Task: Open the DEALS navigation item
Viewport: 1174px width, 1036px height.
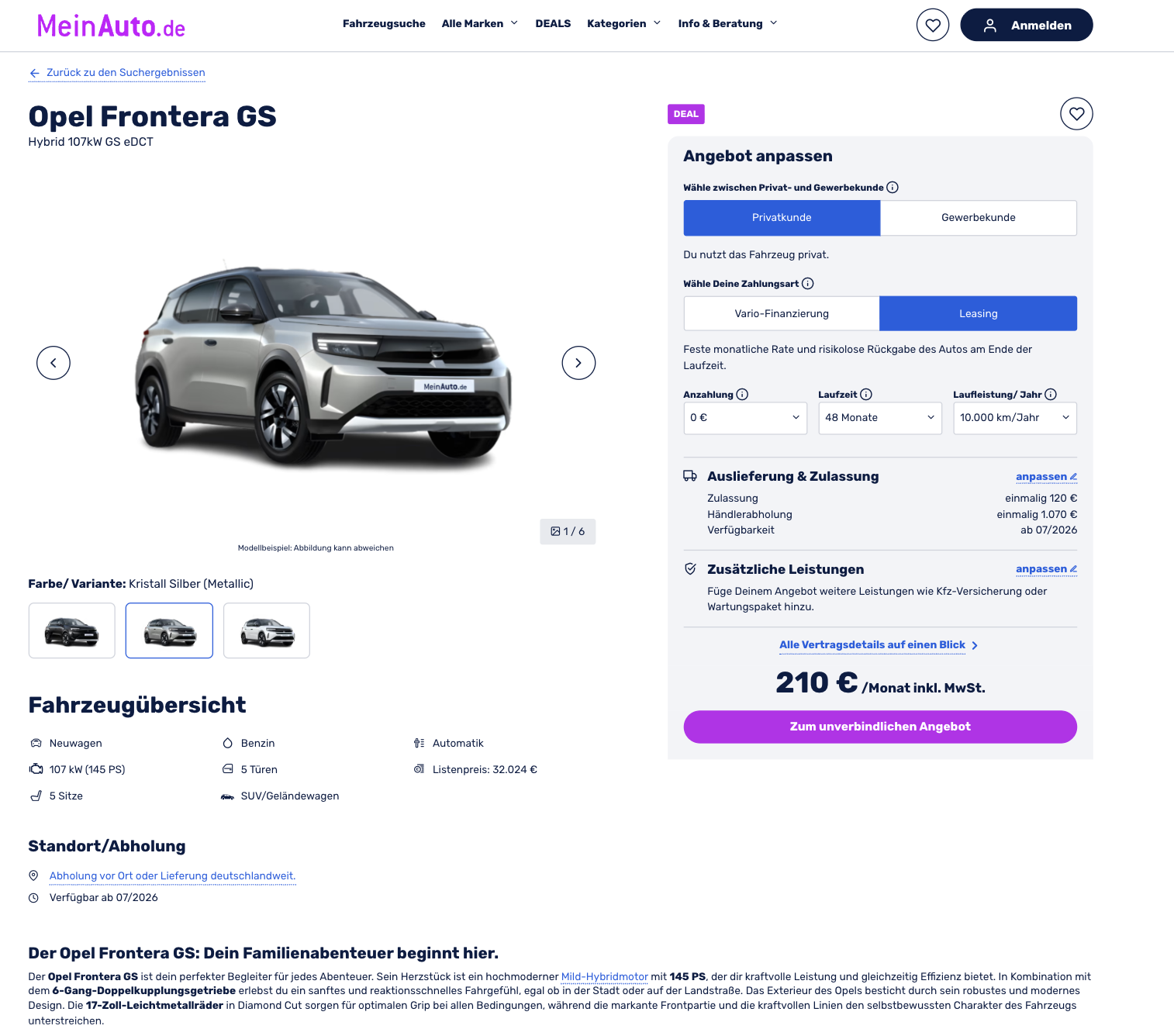Action: (x=553, y=23)
